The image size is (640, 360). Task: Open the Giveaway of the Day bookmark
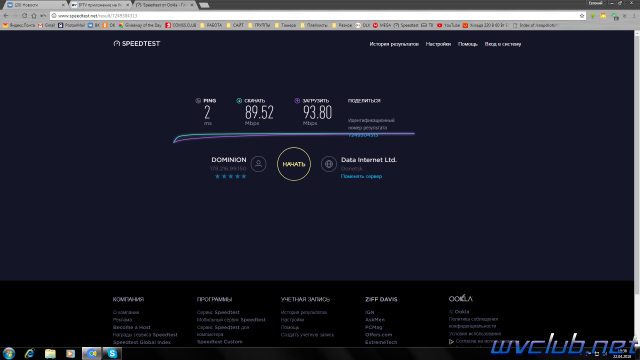(x=140, y=25)
